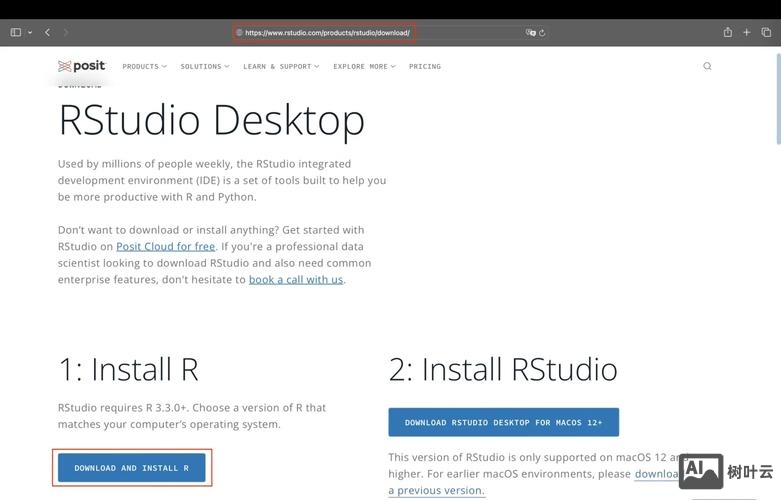Click the Download and Install R button
The image size is (781, 500).
tap(131, 468)
